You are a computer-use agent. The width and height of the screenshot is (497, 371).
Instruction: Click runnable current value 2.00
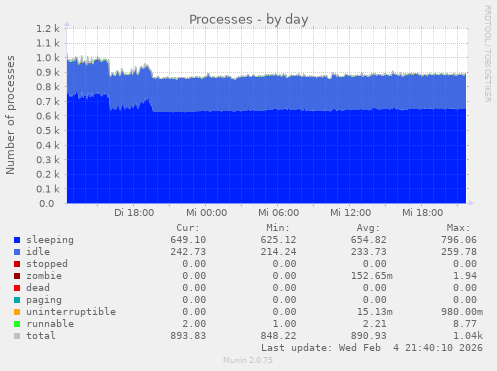(x=194, y=324)
